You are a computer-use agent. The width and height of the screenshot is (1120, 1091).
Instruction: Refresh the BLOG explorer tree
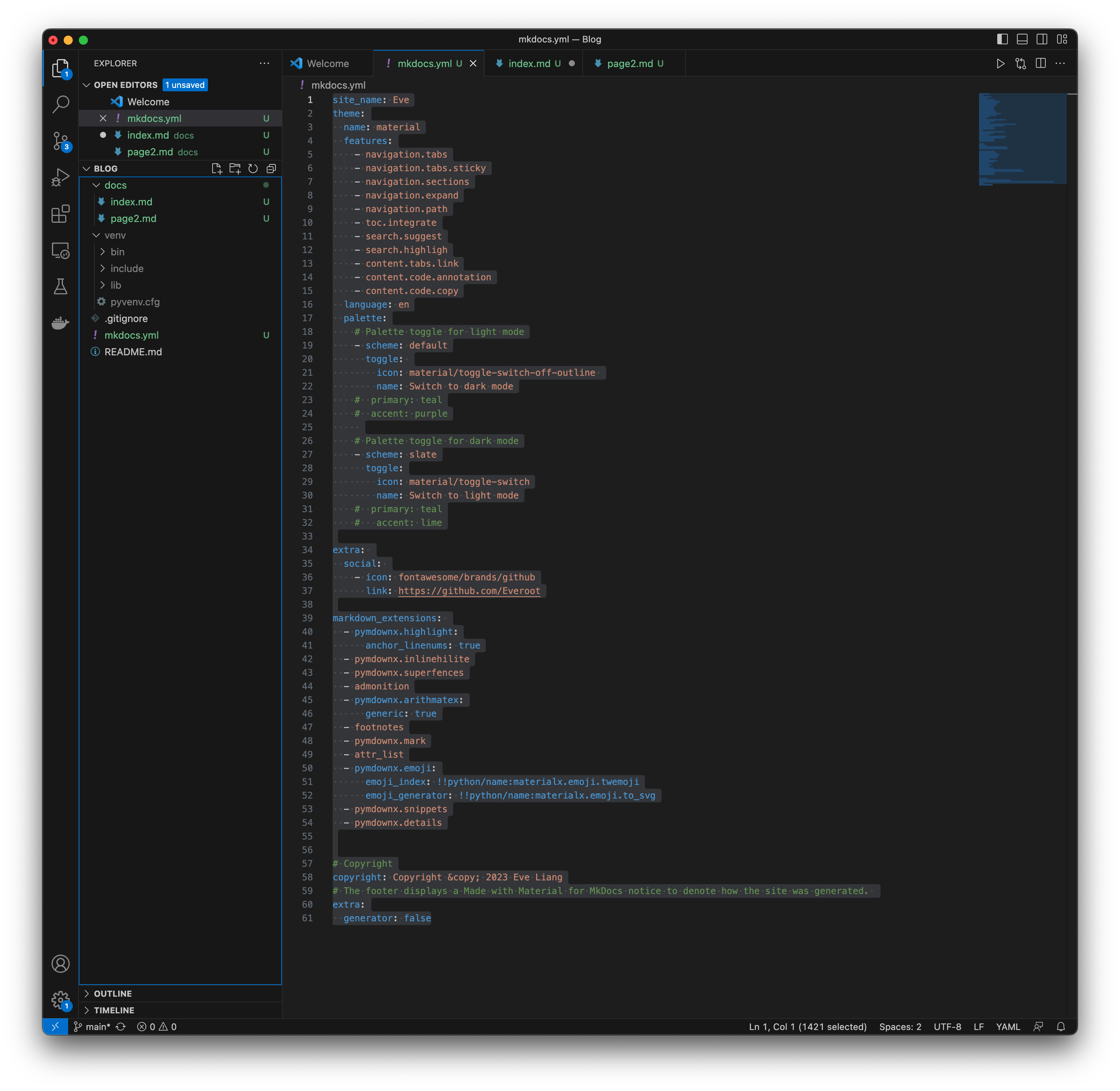click(x=253, y=169)
